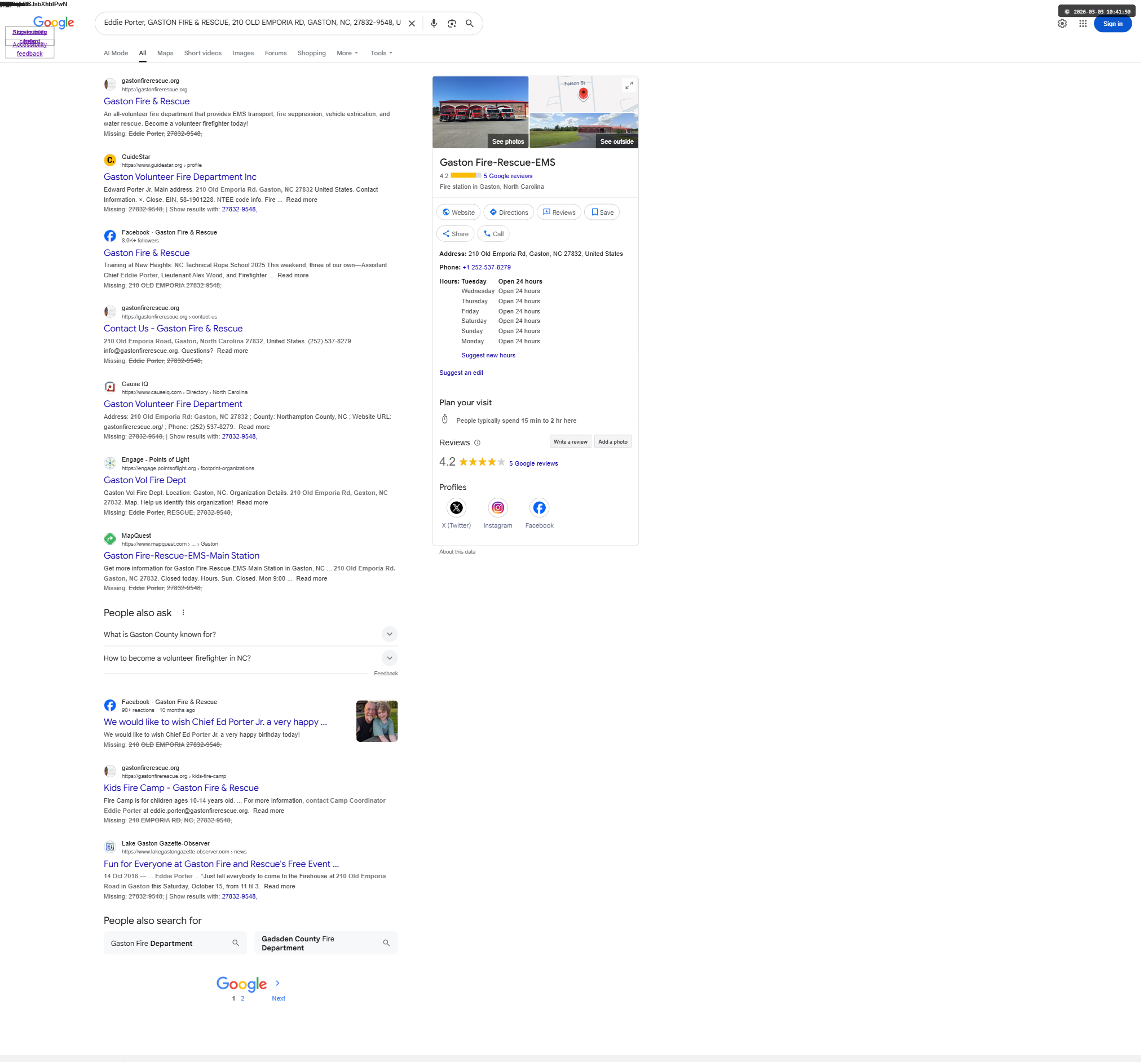1148x1062 pixels.
Task: Click the MapQuest favicon
Action: point(110,539)
